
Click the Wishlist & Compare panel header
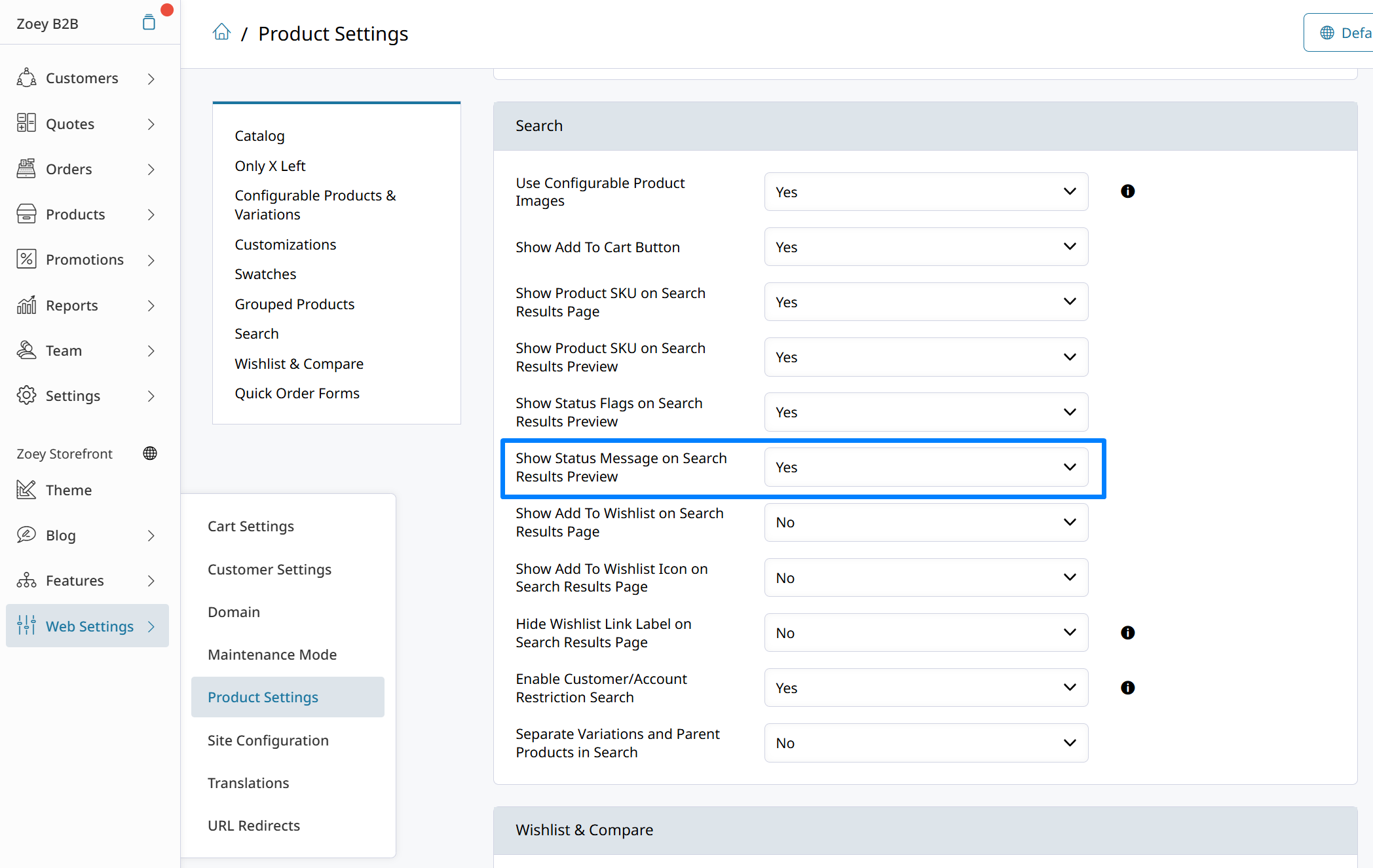point(925,830)
